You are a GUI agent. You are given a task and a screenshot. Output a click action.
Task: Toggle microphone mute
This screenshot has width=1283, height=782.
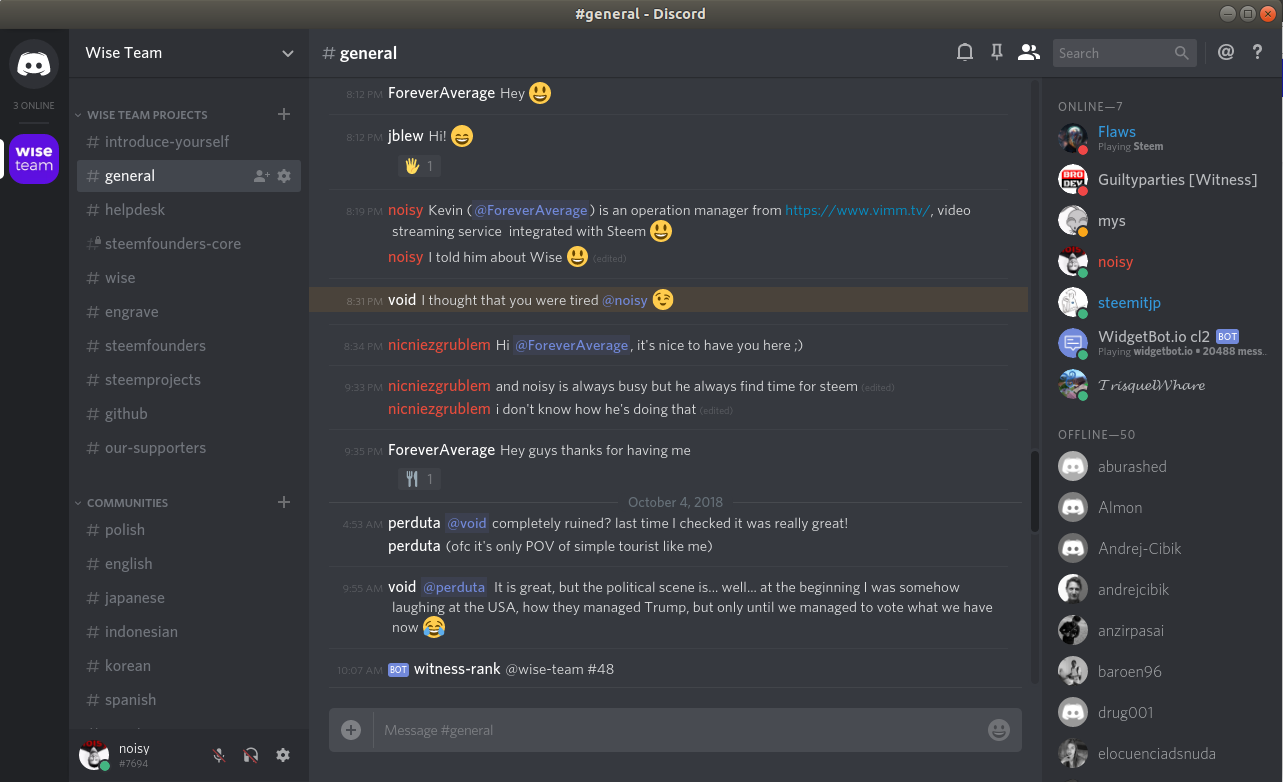tap(219, 755)
